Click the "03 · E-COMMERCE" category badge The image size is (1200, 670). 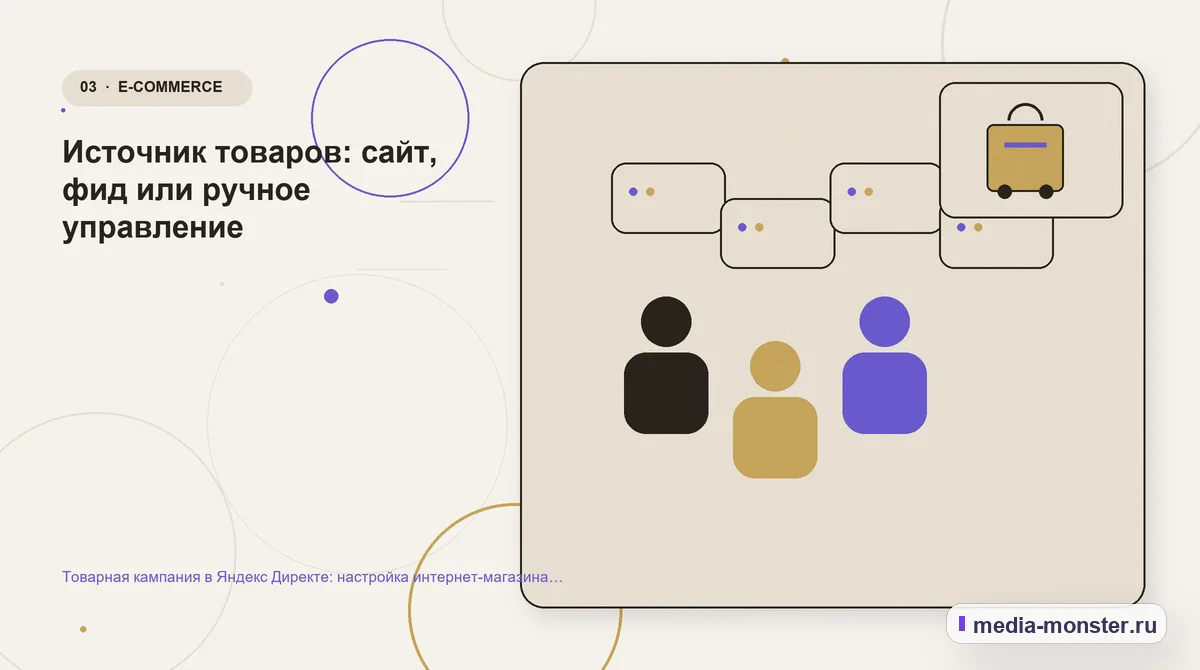pos(157,87)
